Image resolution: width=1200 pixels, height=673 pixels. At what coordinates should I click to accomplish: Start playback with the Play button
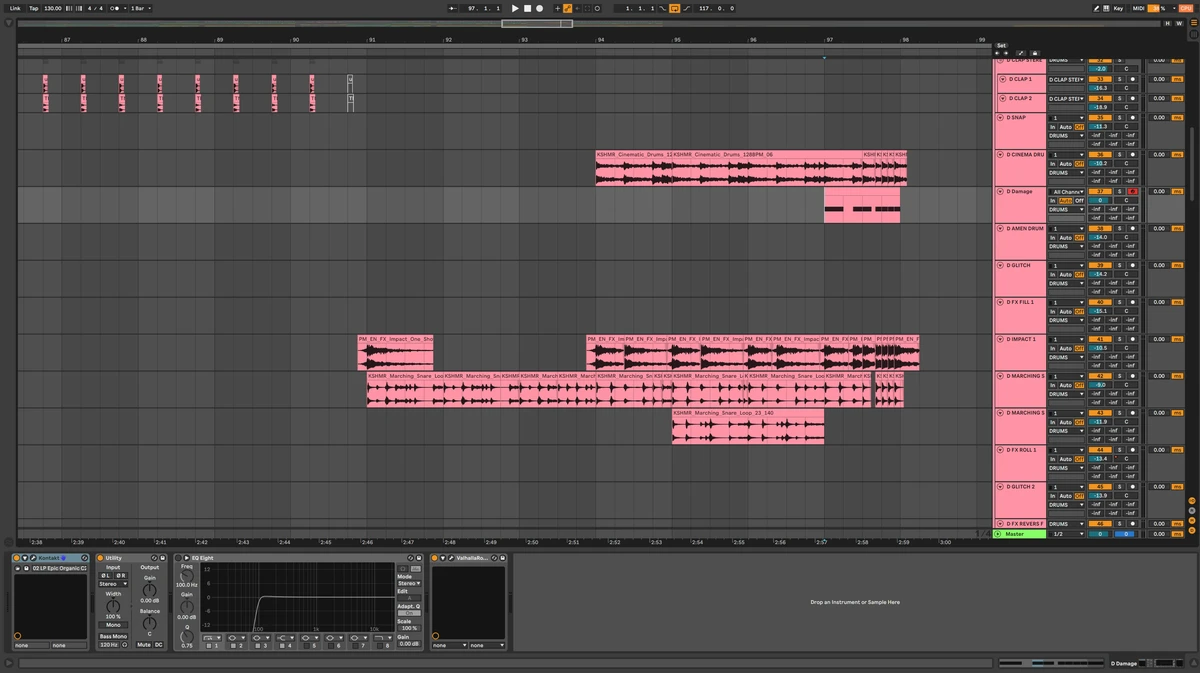point(515,8)
